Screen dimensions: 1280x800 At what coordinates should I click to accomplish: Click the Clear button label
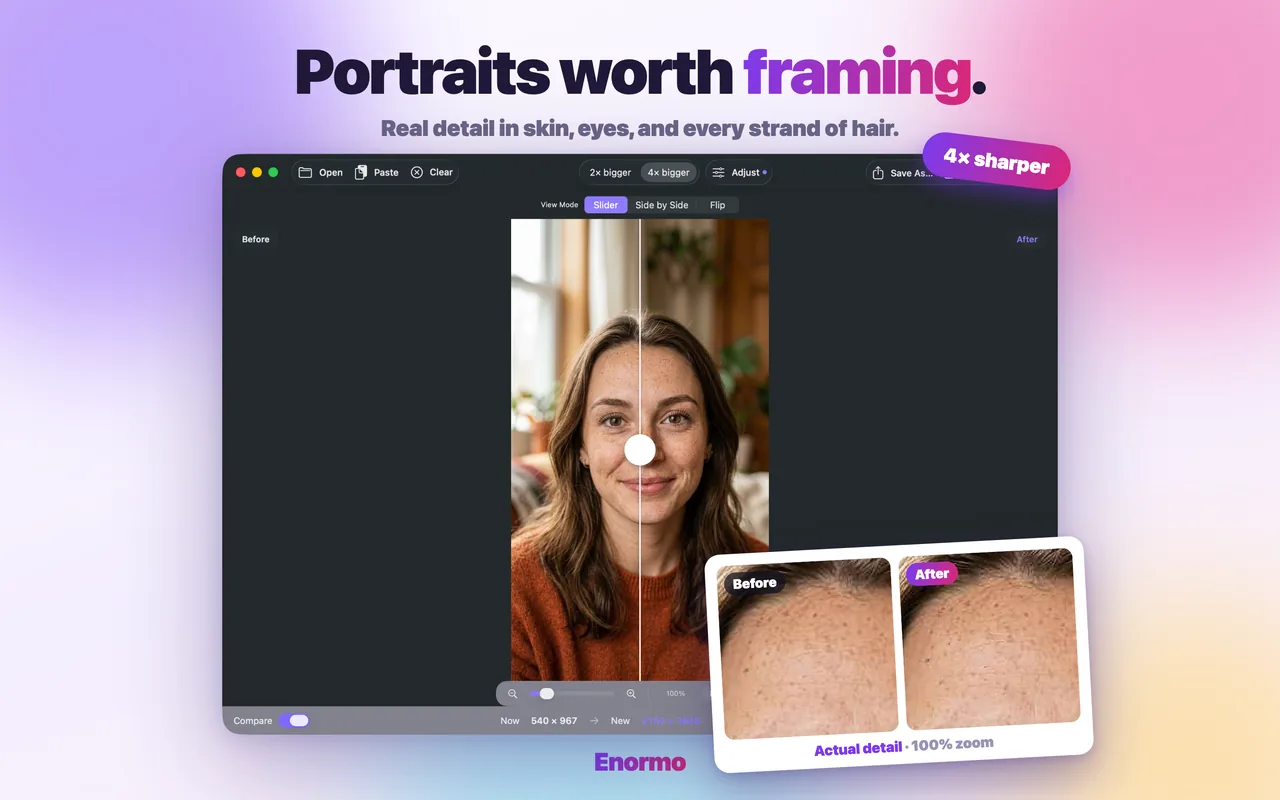[x=441, y=172]
